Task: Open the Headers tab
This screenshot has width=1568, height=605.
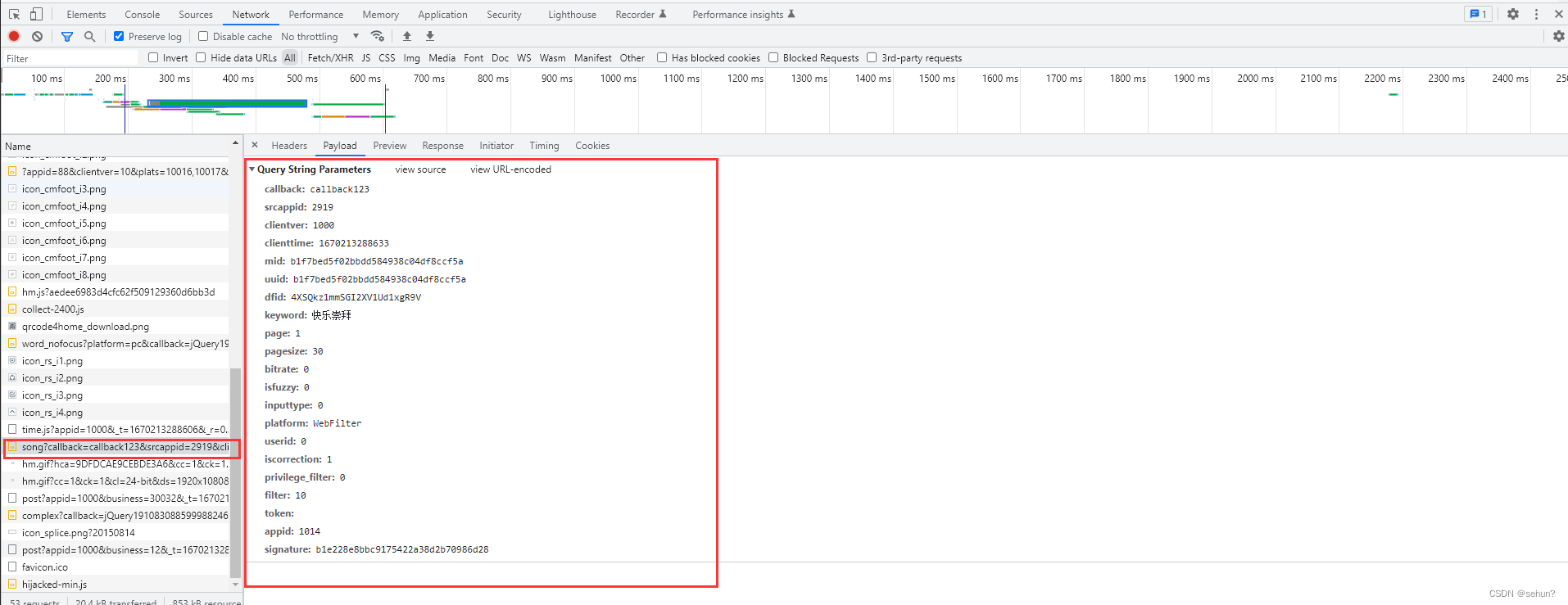Action: [289, 146]
